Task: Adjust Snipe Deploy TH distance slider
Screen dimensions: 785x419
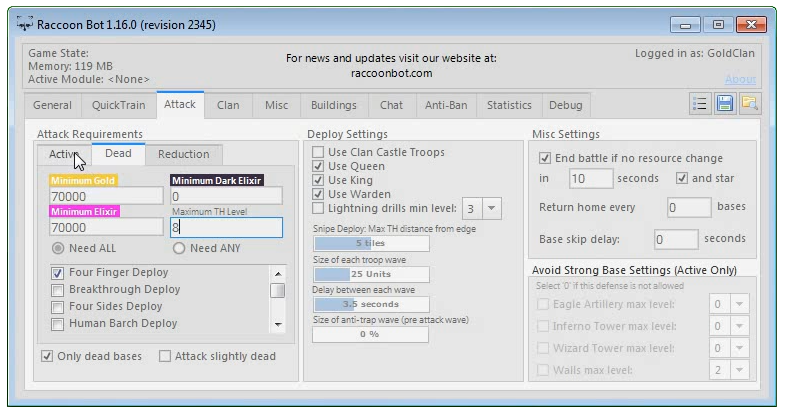Action: 371,243
